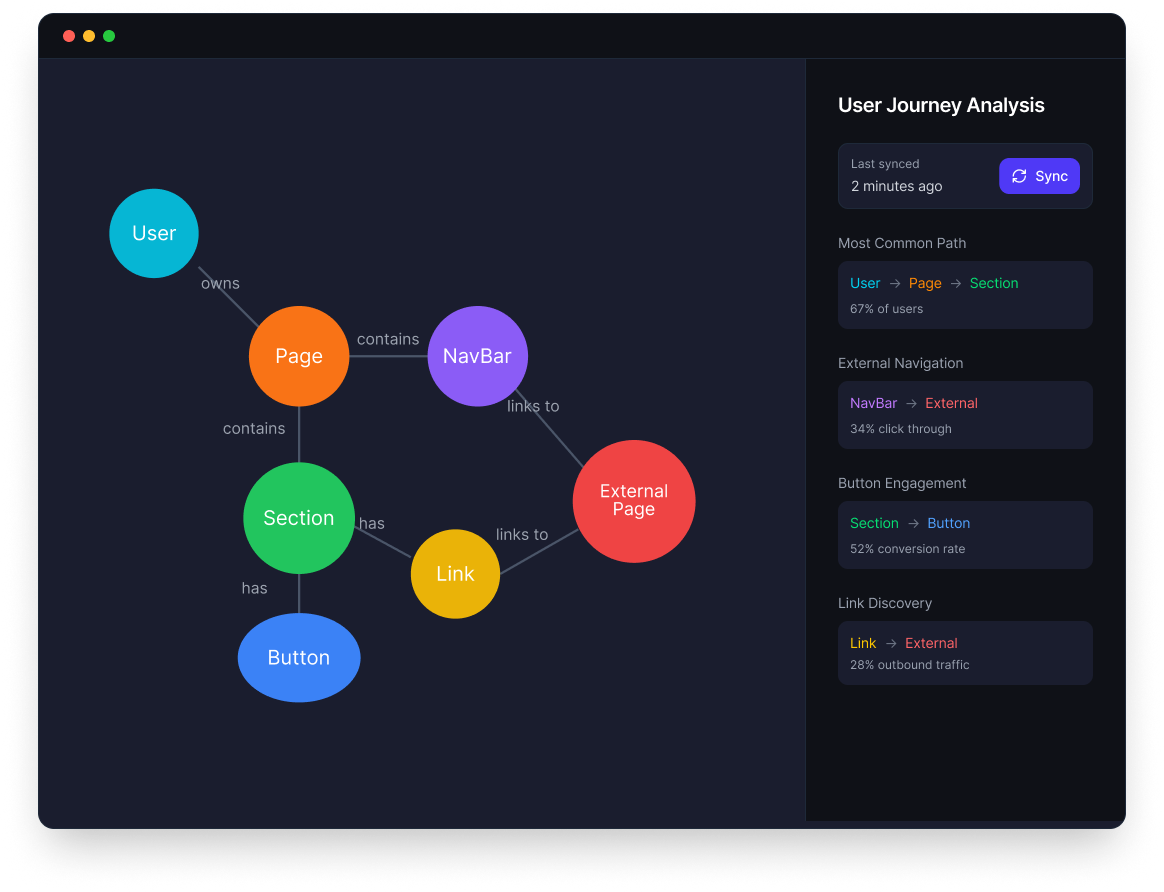
Task: Click 'has' label between Section and Link
Action: [x=372, y=523]
